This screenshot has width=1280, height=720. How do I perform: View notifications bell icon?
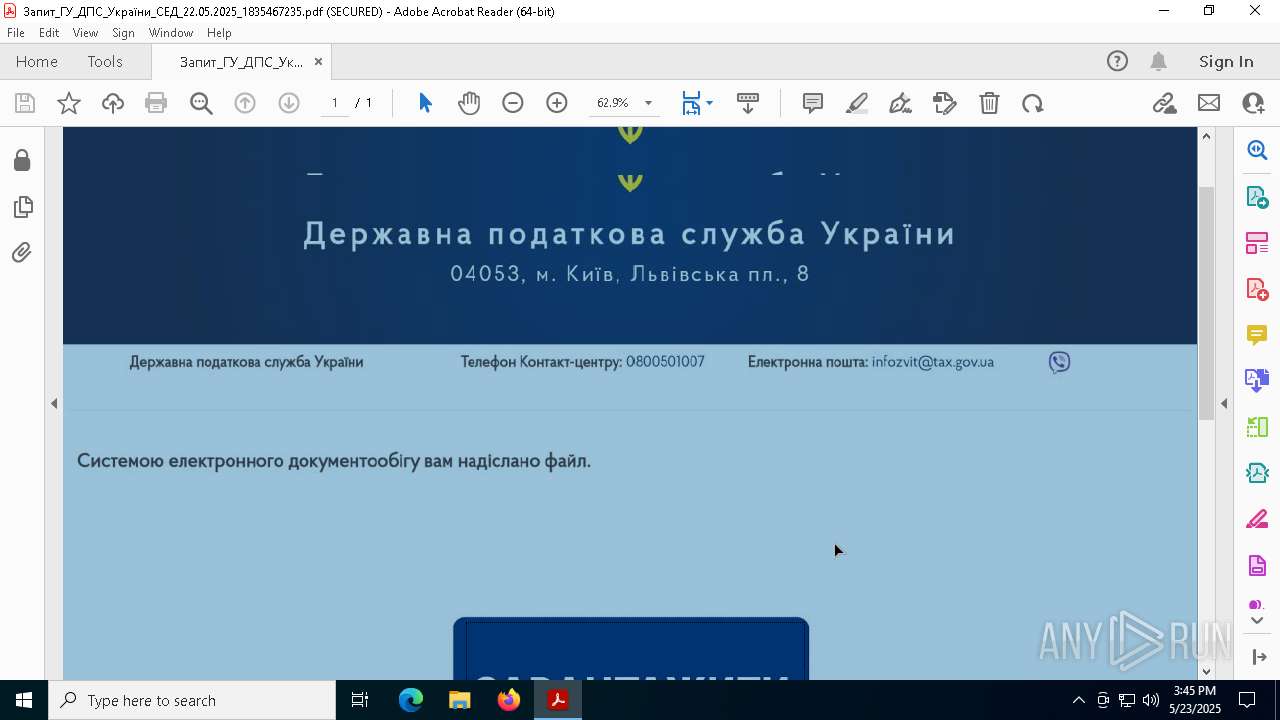pos(1158,61)
